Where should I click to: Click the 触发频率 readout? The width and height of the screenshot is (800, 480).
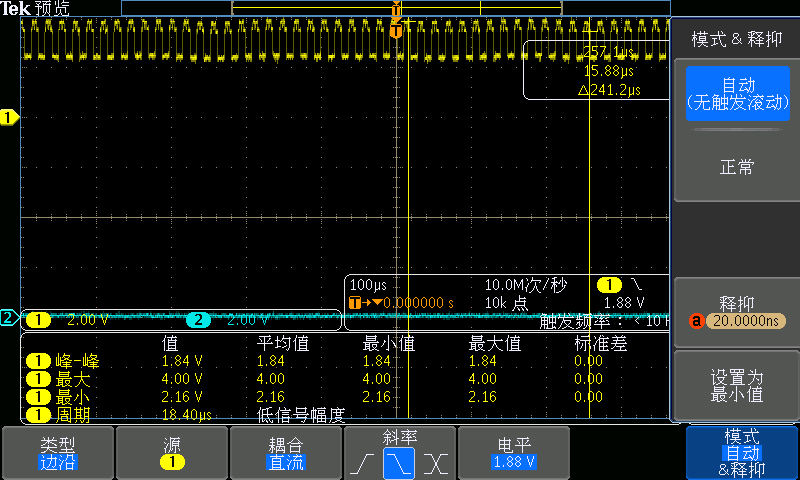(604, 321)
